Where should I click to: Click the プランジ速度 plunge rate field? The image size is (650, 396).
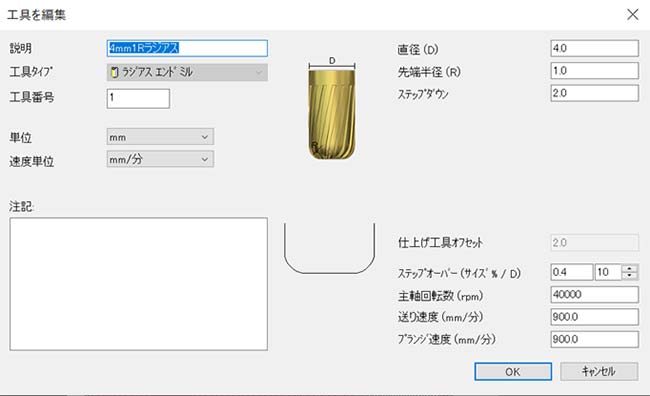[594, 339]
